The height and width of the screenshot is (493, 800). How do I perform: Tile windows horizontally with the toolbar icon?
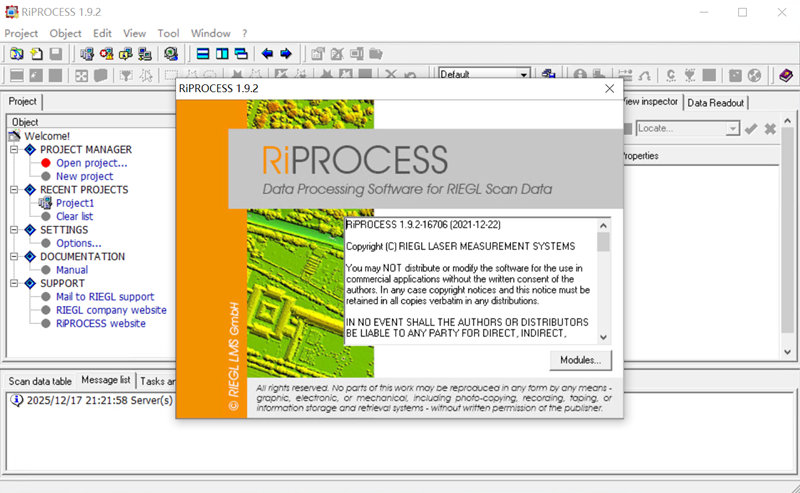point(203,54)
